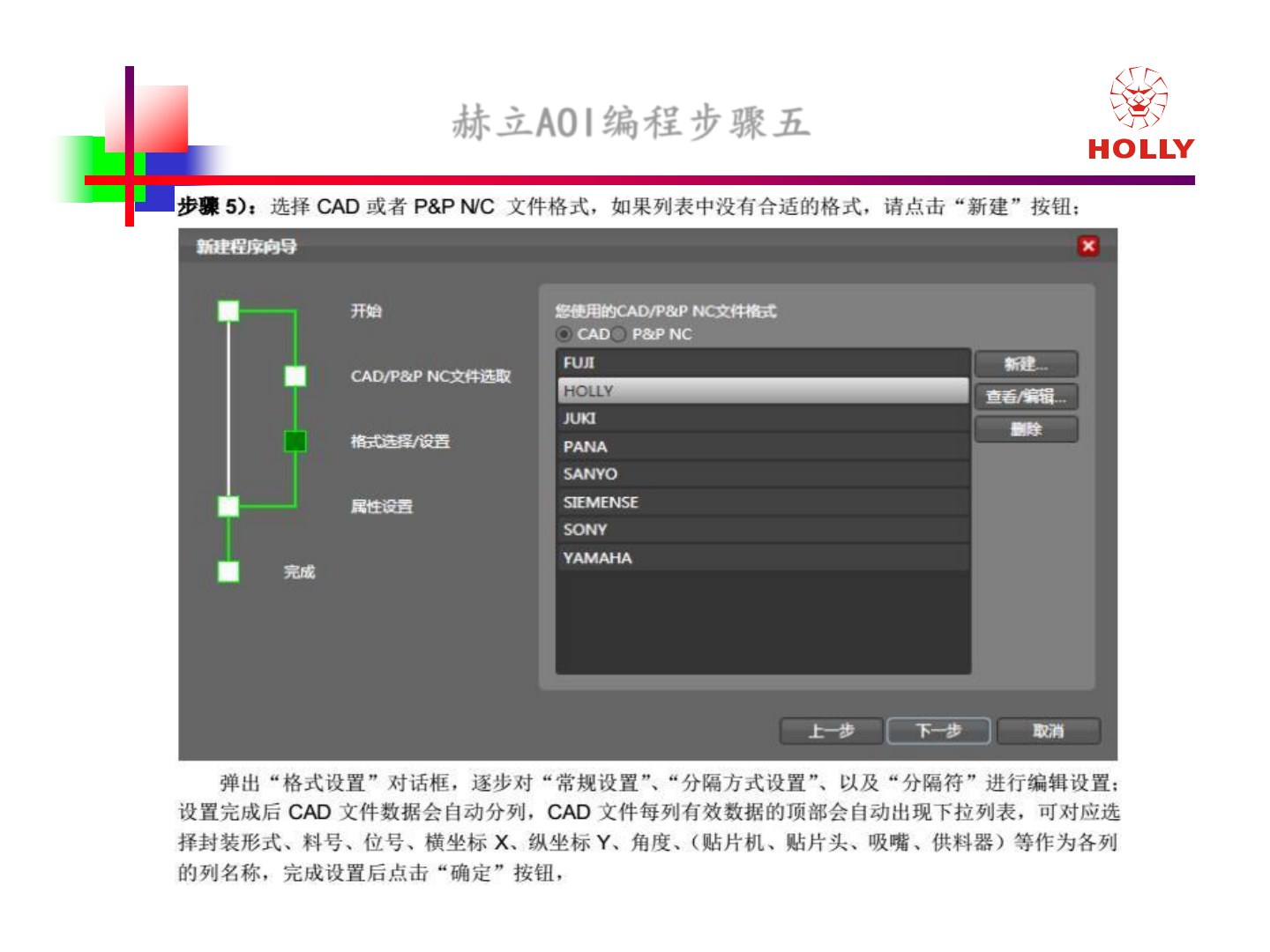Go back with the 上一步 button
Screen dimensions: 1270x952
tap(831, 731)
